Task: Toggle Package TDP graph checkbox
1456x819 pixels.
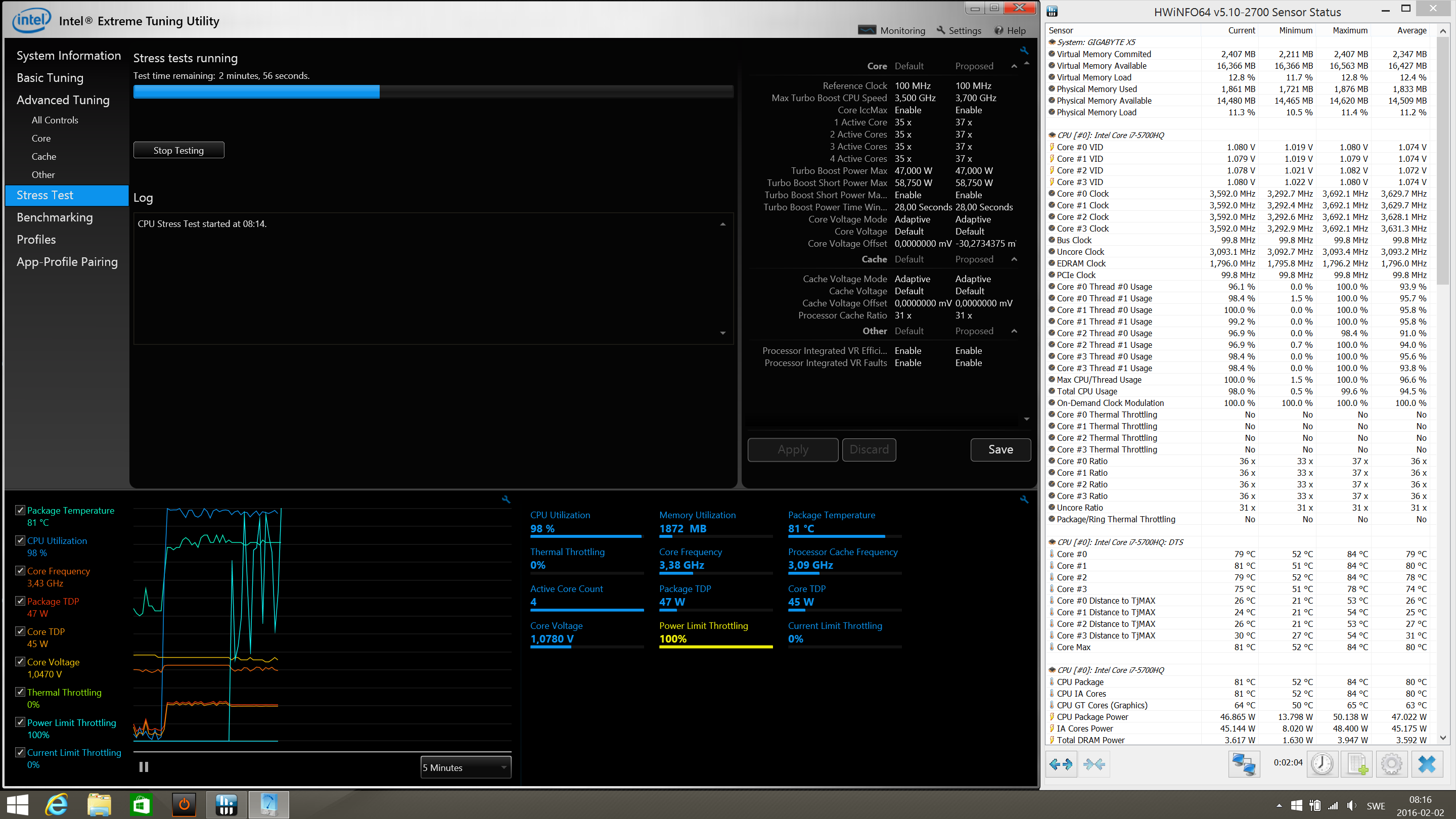Action: (x=20, y=601)
